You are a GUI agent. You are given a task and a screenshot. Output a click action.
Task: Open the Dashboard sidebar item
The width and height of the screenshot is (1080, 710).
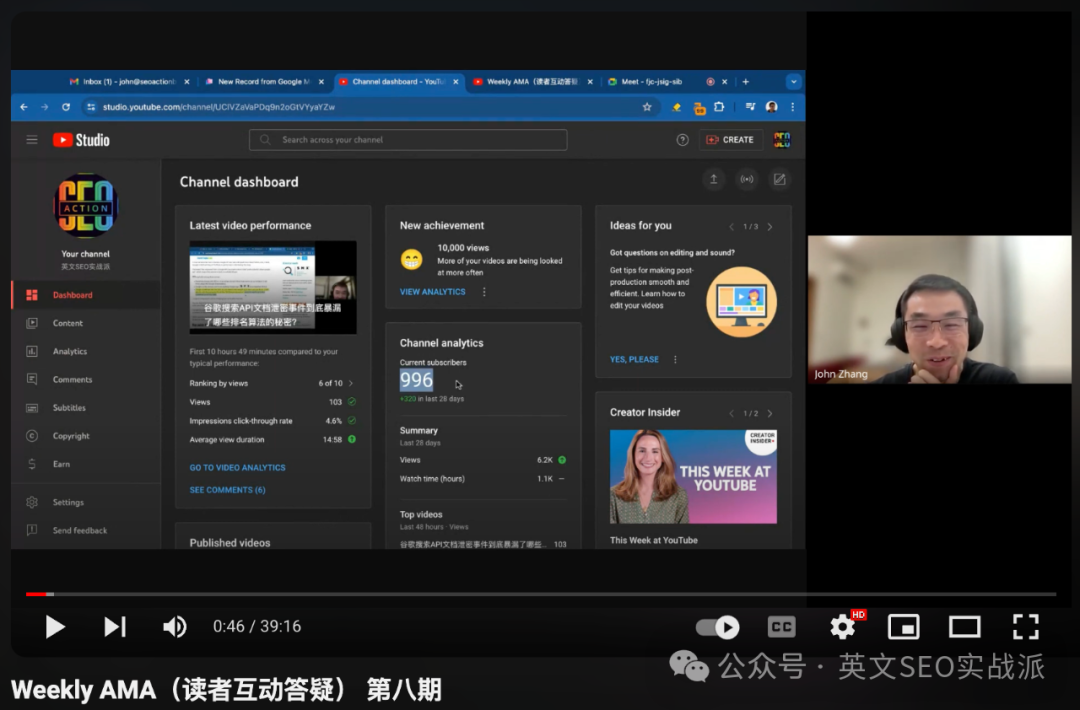coord(86,295)
